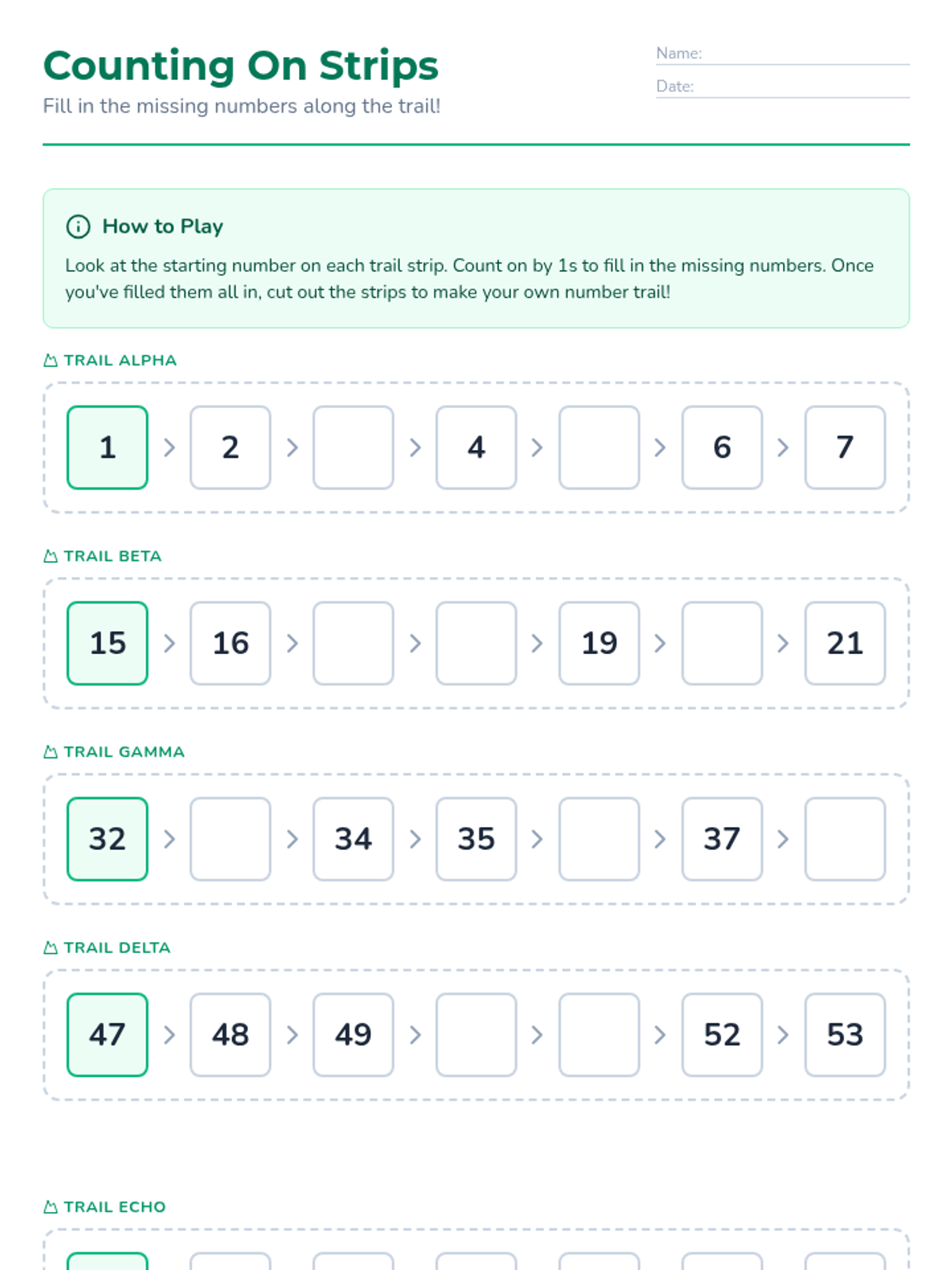Click the empty box right after 49
This screenshot has height=1270, width=952.
click(476, 1034)
